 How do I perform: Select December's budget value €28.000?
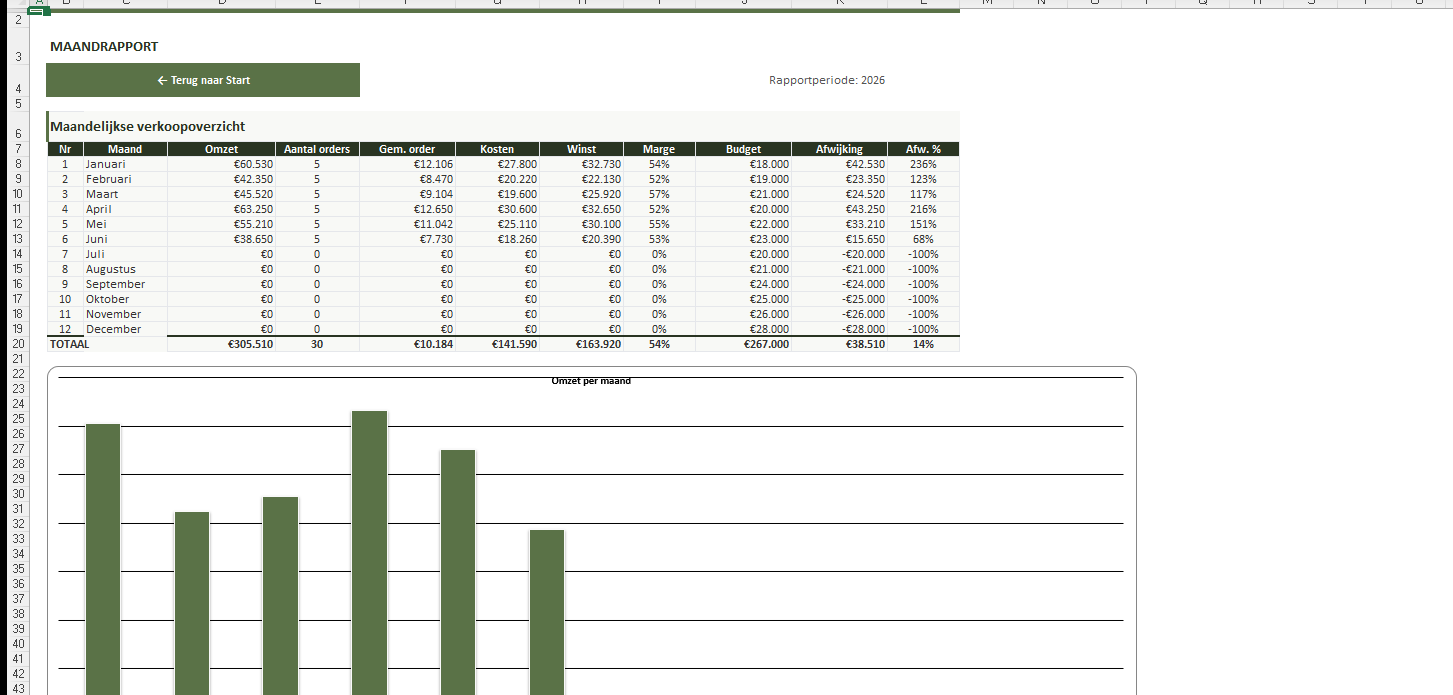(743, 329)
